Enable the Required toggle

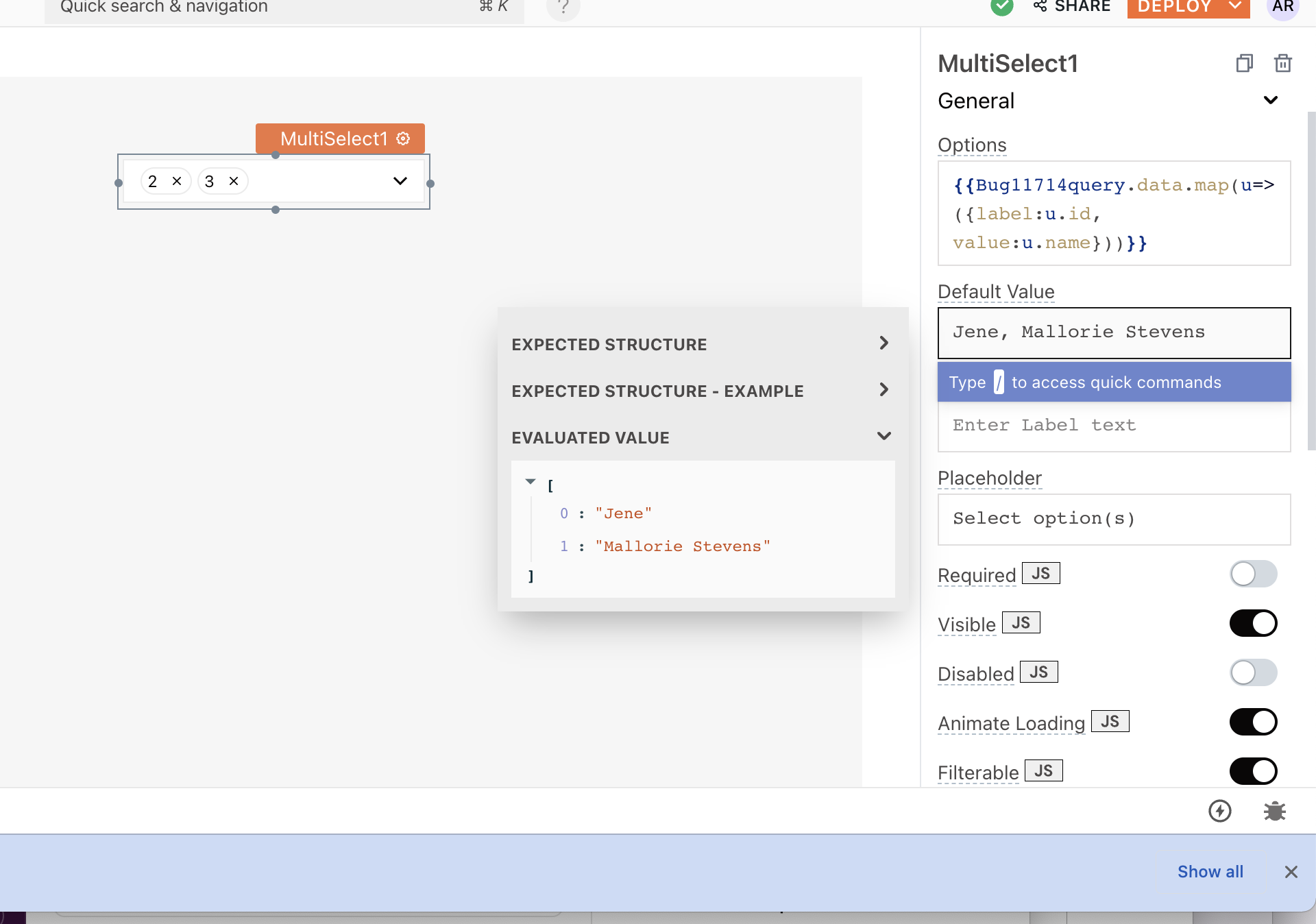pos(1253,574)
